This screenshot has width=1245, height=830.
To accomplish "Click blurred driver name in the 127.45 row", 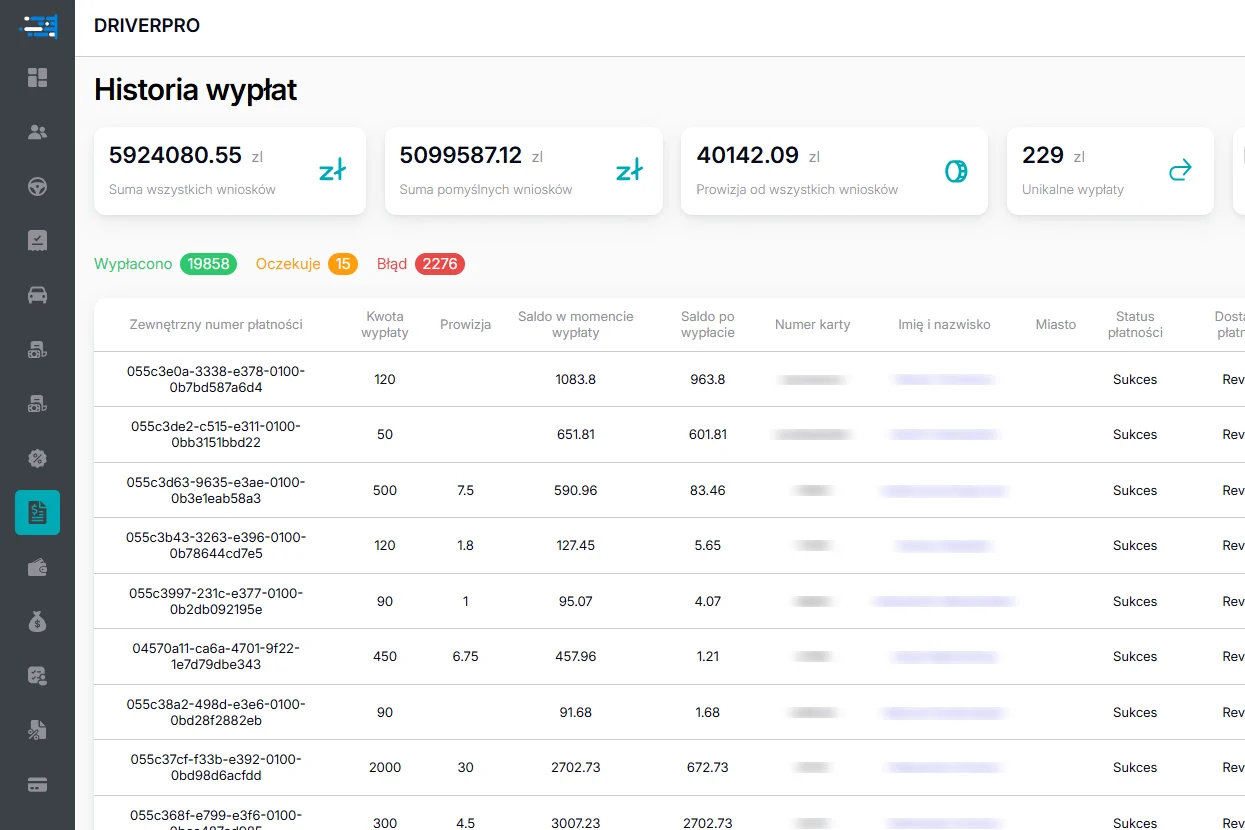I will point(944,546).
